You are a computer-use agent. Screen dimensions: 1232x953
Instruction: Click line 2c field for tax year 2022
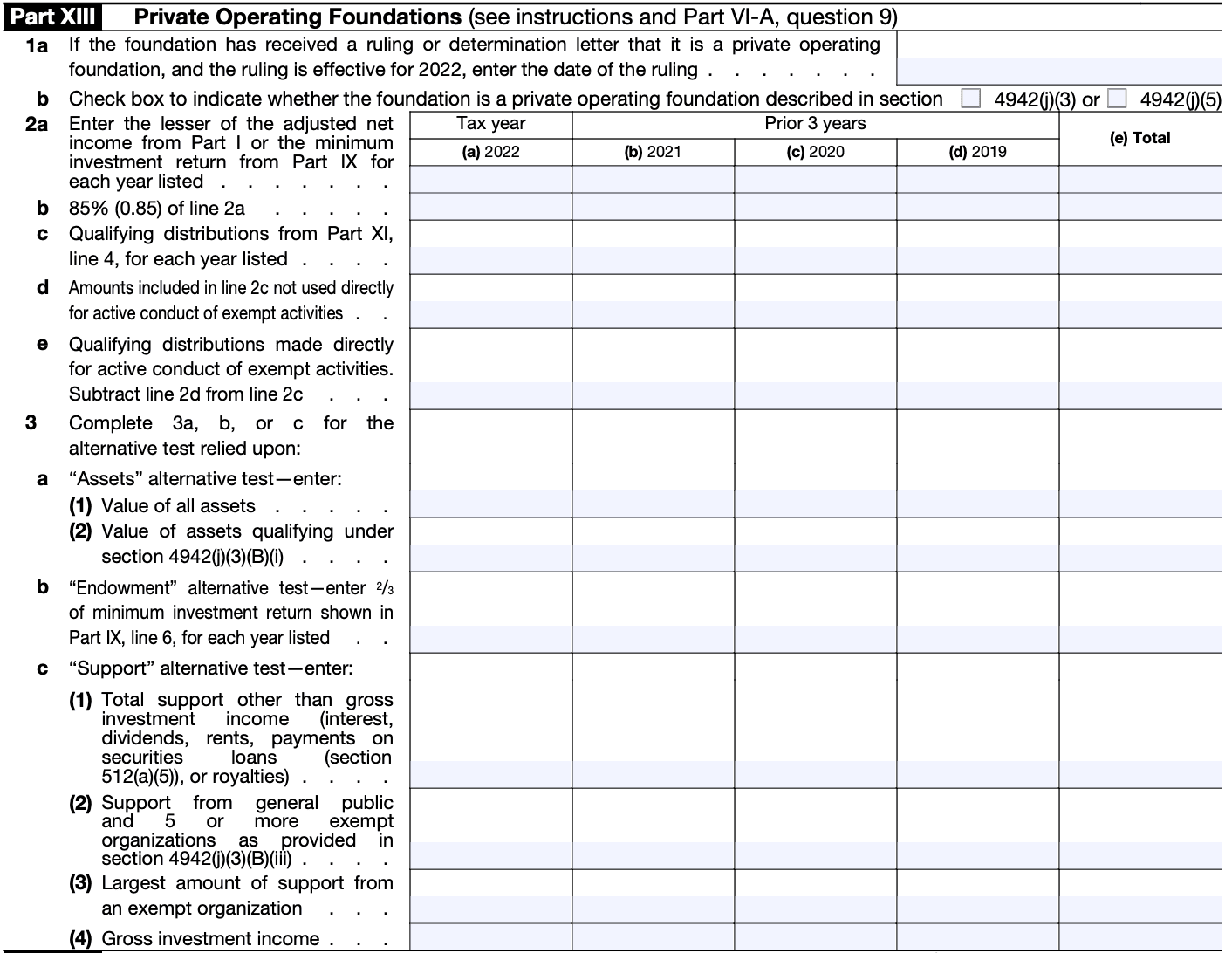click(x=490, y=259)
